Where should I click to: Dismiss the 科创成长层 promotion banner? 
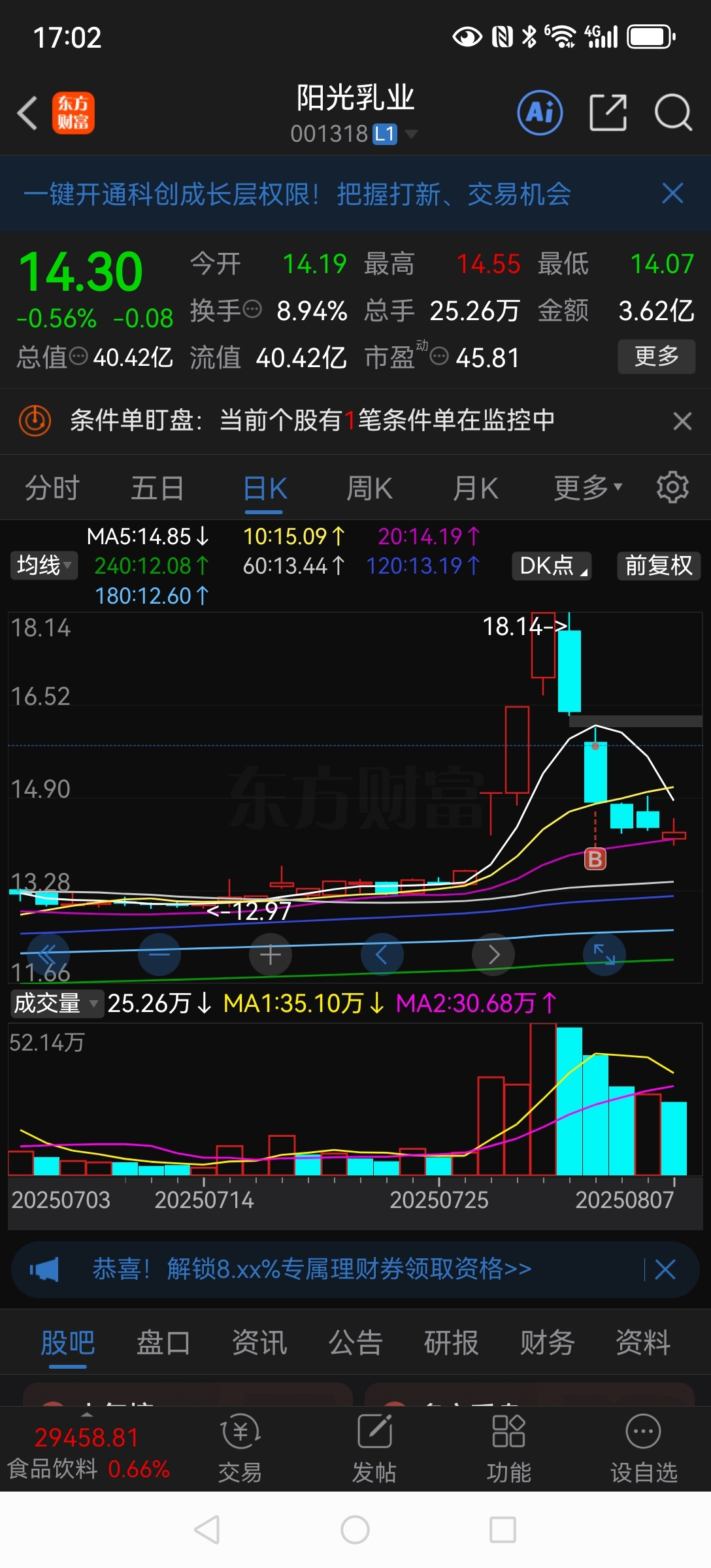click(672, 193)
